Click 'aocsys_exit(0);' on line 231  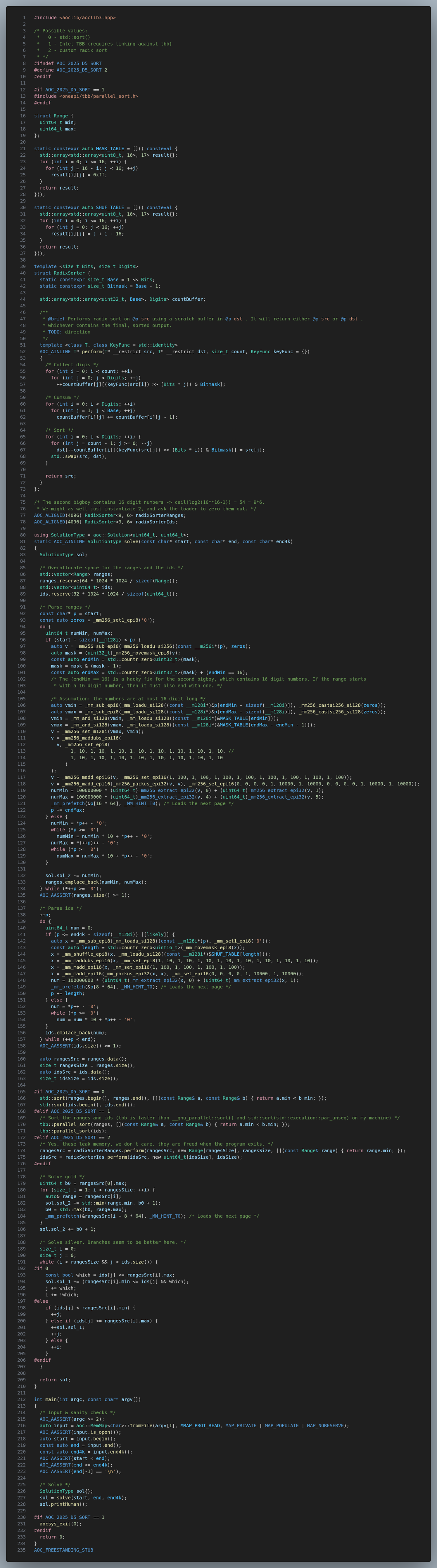click(60, 1524)
